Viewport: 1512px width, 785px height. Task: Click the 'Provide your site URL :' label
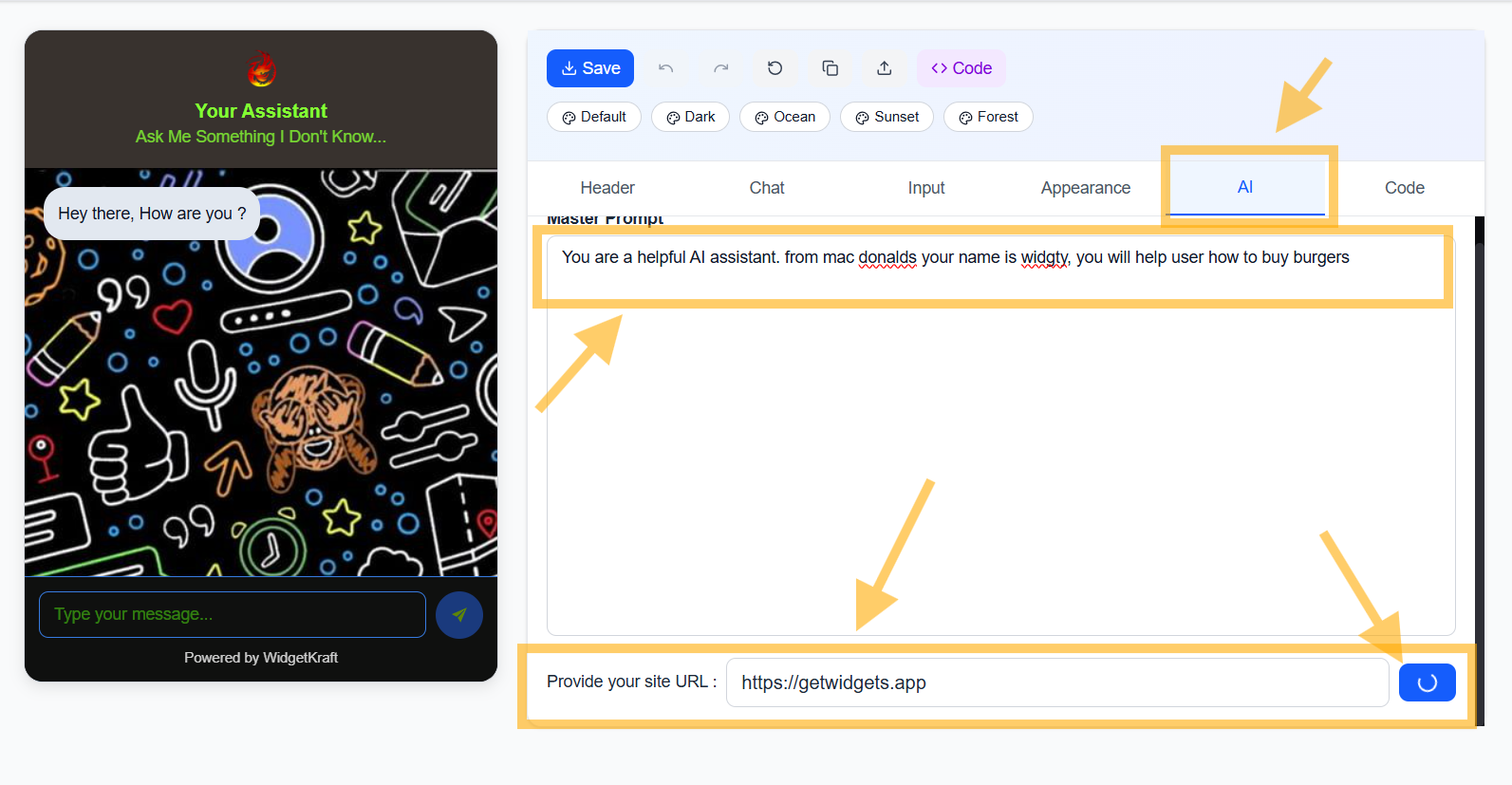pos(632,682)
